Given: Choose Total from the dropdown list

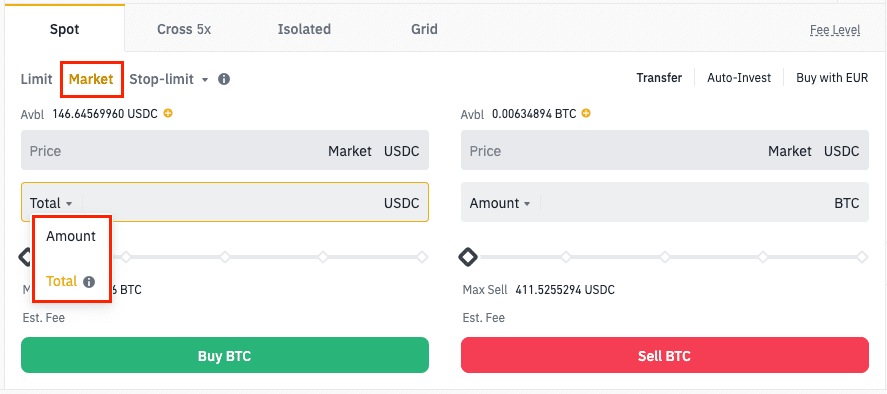Looking at the screenshot, I should [x=62, y=281].
